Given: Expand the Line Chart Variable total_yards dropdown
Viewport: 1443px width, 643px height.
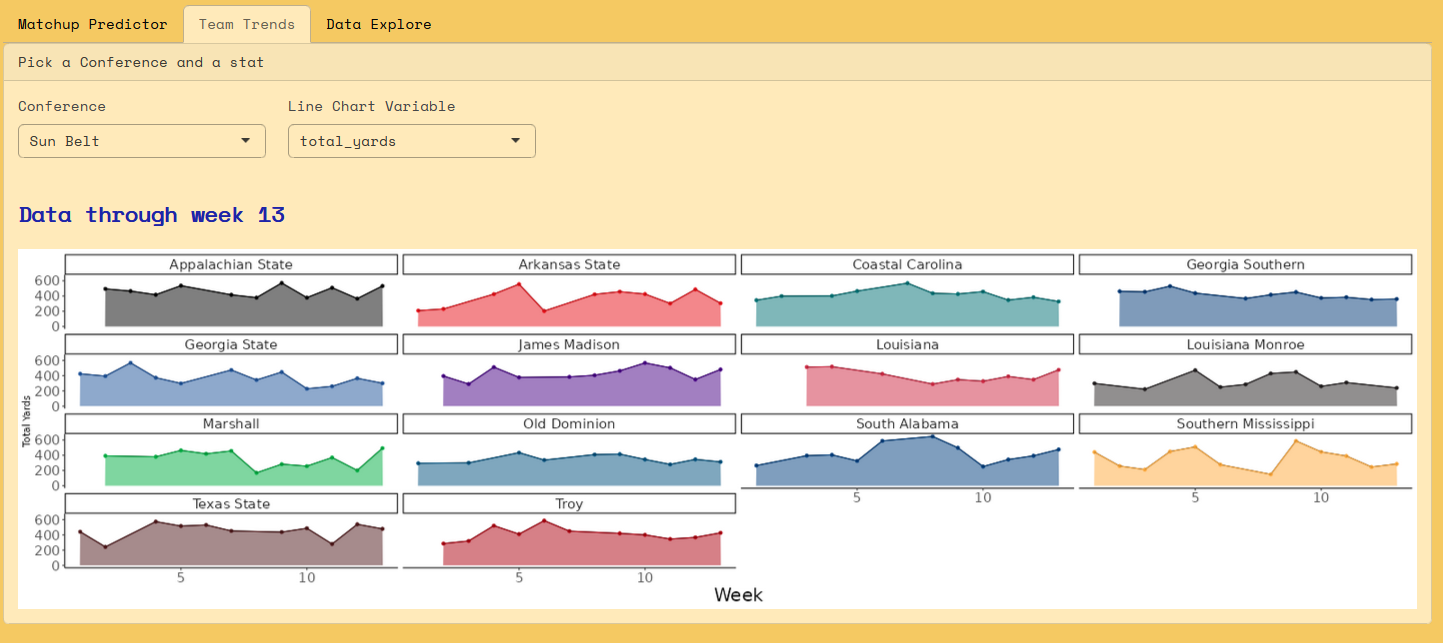Looking at the screenshot, I should point(411,141).
